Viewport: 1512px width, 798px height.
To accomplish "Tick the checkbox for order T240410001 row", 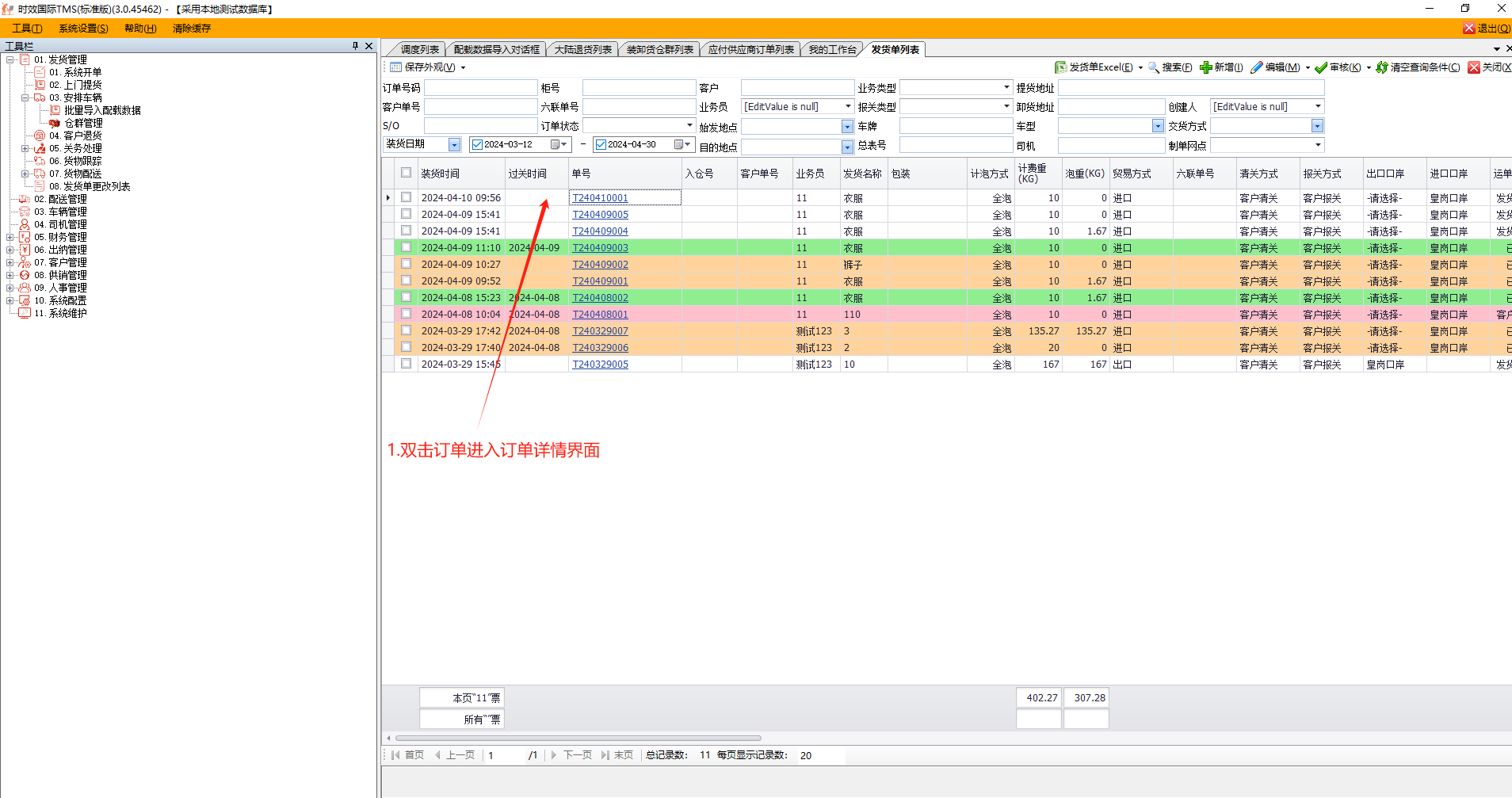I will (x=406, y=197).
